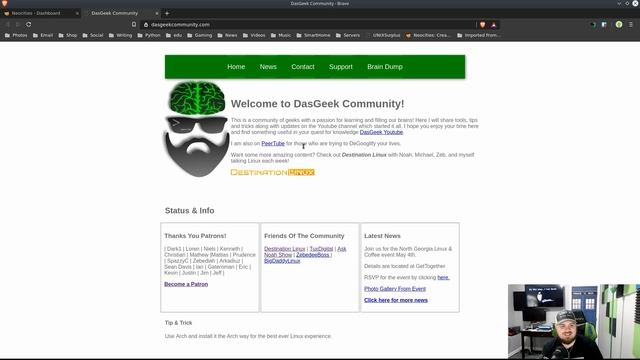Open Contact in green navigation bar
The width and height of the screenshot is (640, 360).
(x=303, y=67)
